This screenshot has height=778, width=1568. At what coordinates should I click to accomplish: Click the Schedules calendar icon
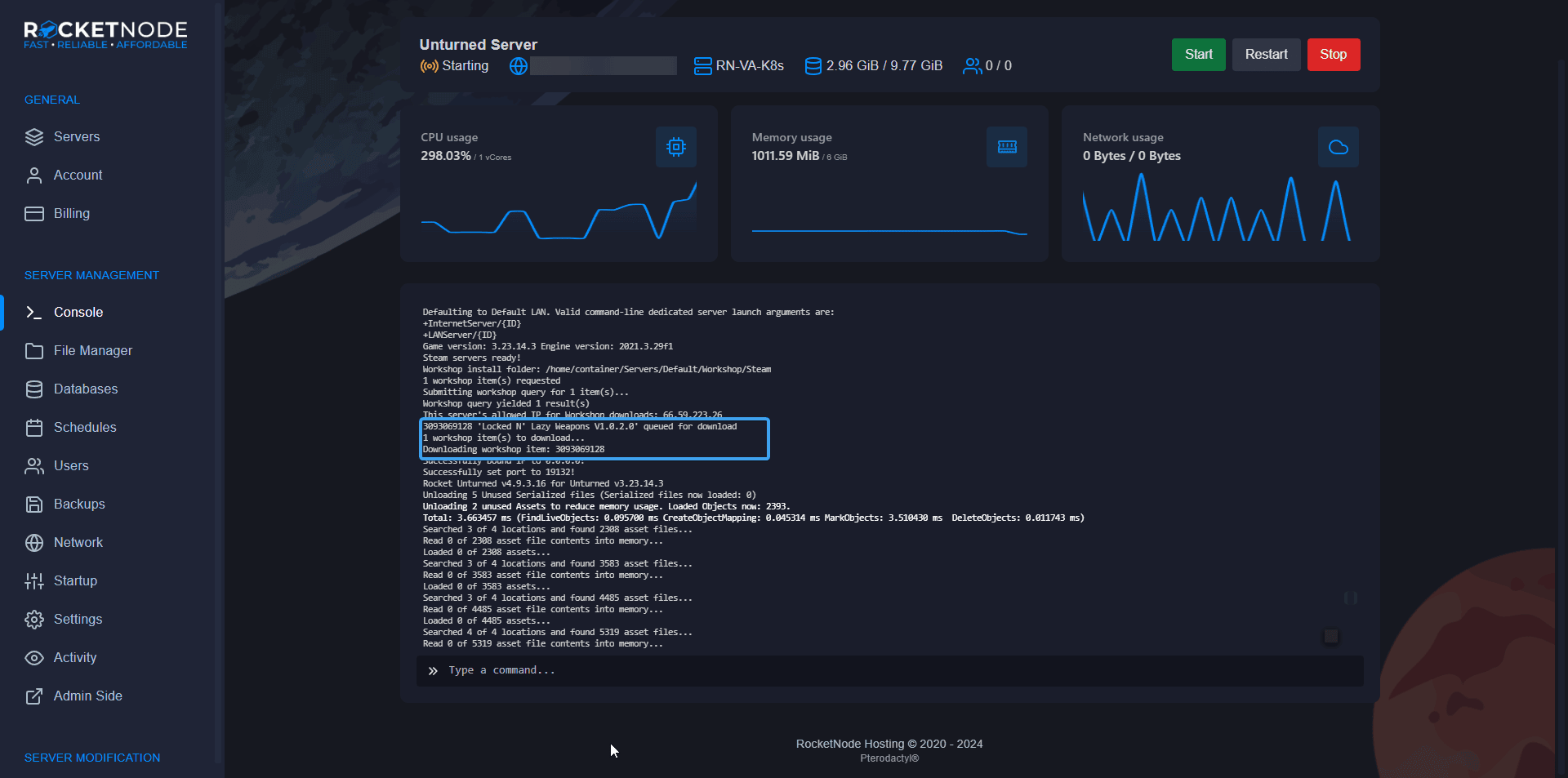click(x=34, y=428)
